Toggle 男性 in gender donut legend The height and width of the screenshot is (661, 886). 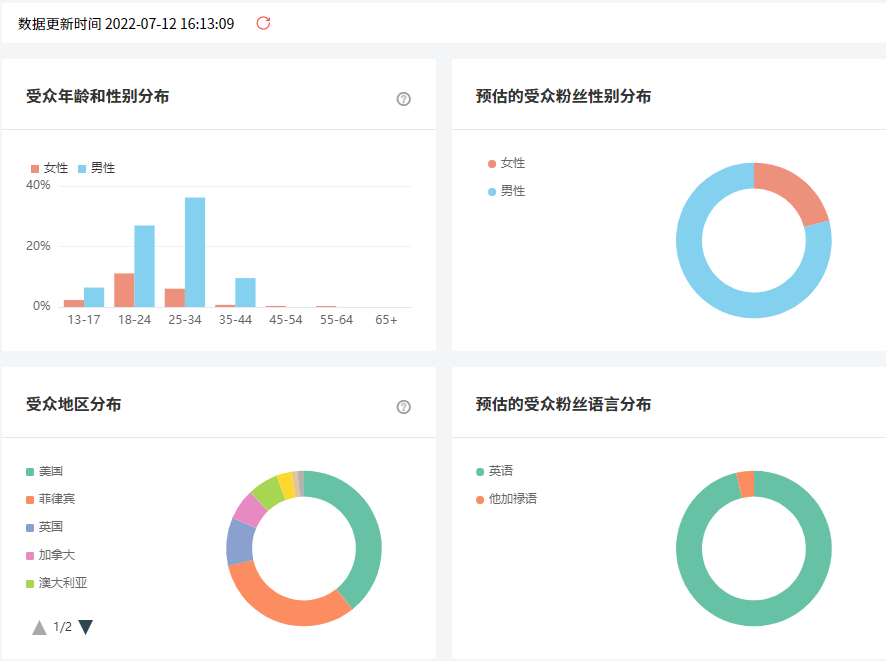(x=506, y=191)
